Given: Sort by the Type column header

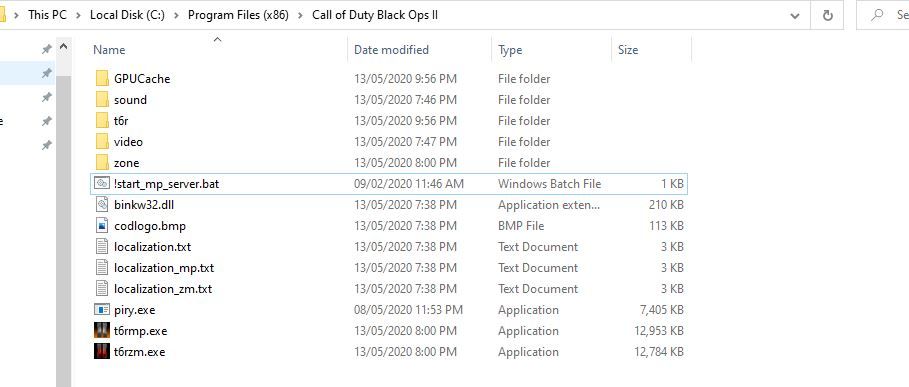Looking at the screenshot, I should tap(510, 50).
